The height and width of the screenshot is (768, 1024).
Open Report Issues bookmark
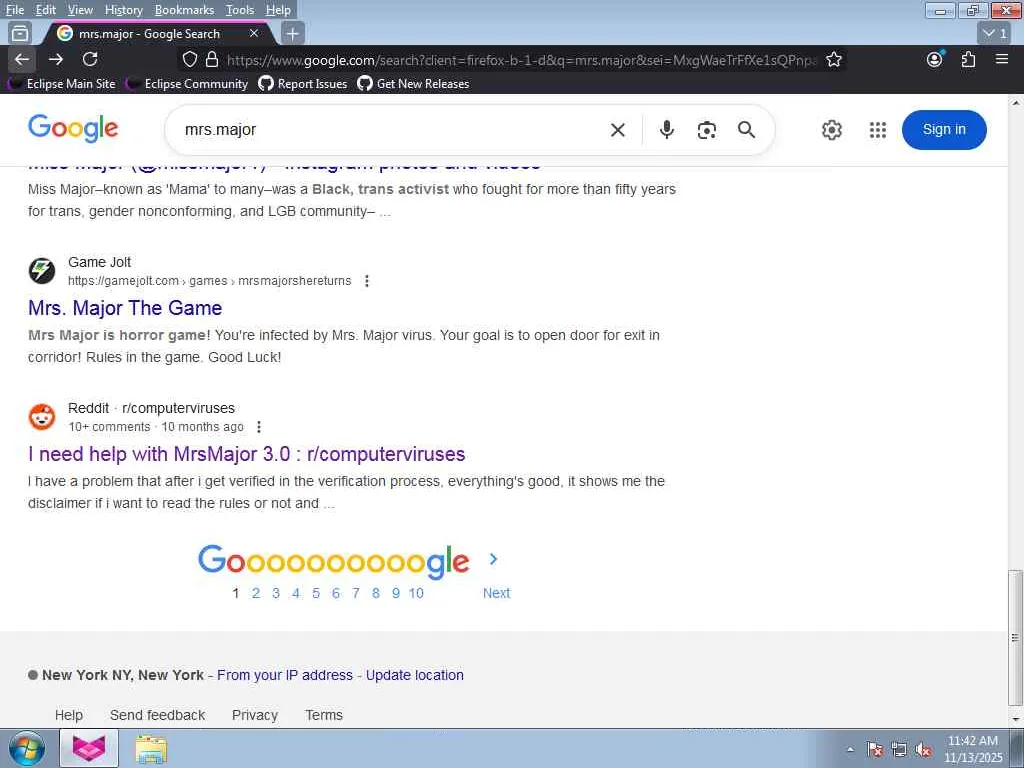[x=303, y=84]
